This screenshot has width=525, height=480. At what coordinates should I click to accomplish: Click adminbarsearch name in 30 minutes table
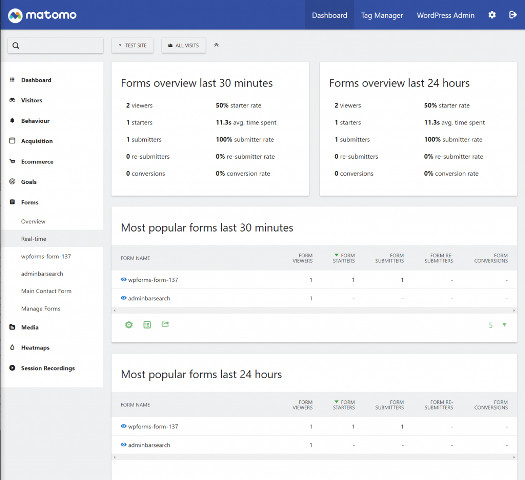(x=149, y=298)
